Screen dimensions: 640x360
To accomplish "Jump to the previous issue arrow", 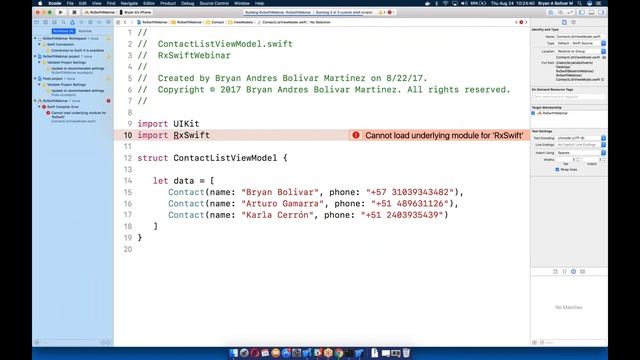I will point(516,22).
